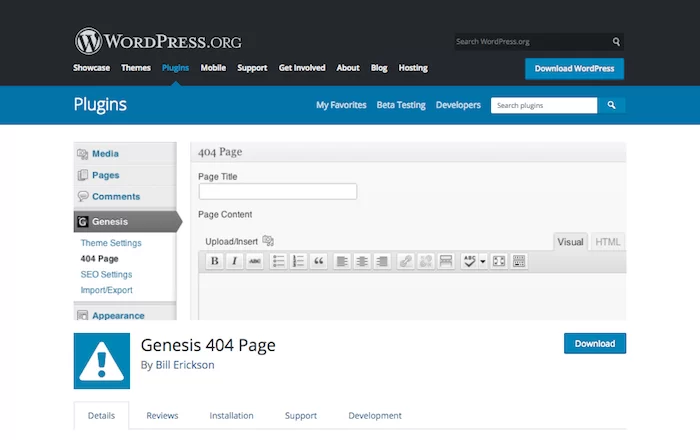Click the blockquote icon in the toolbar
Screen dimensions: 700x440
pyautogui.click(x=319, y=261)
